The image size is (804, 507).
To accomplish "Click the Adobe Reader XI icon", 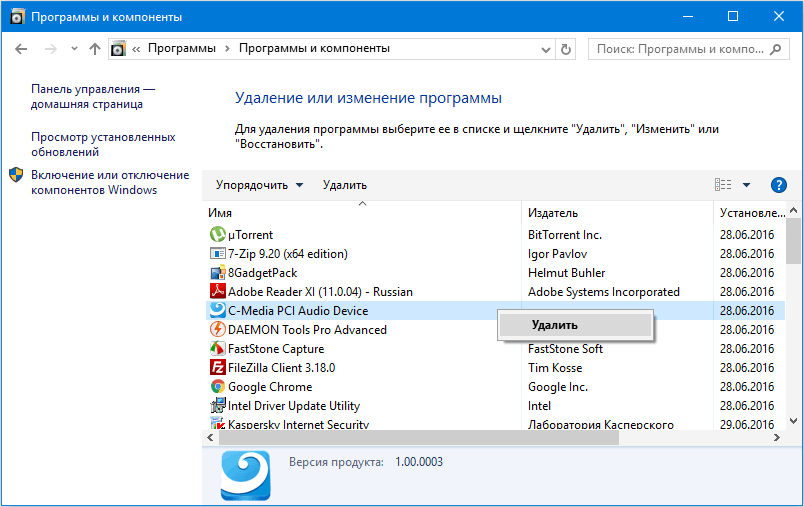I will click(x=218, y=292).
